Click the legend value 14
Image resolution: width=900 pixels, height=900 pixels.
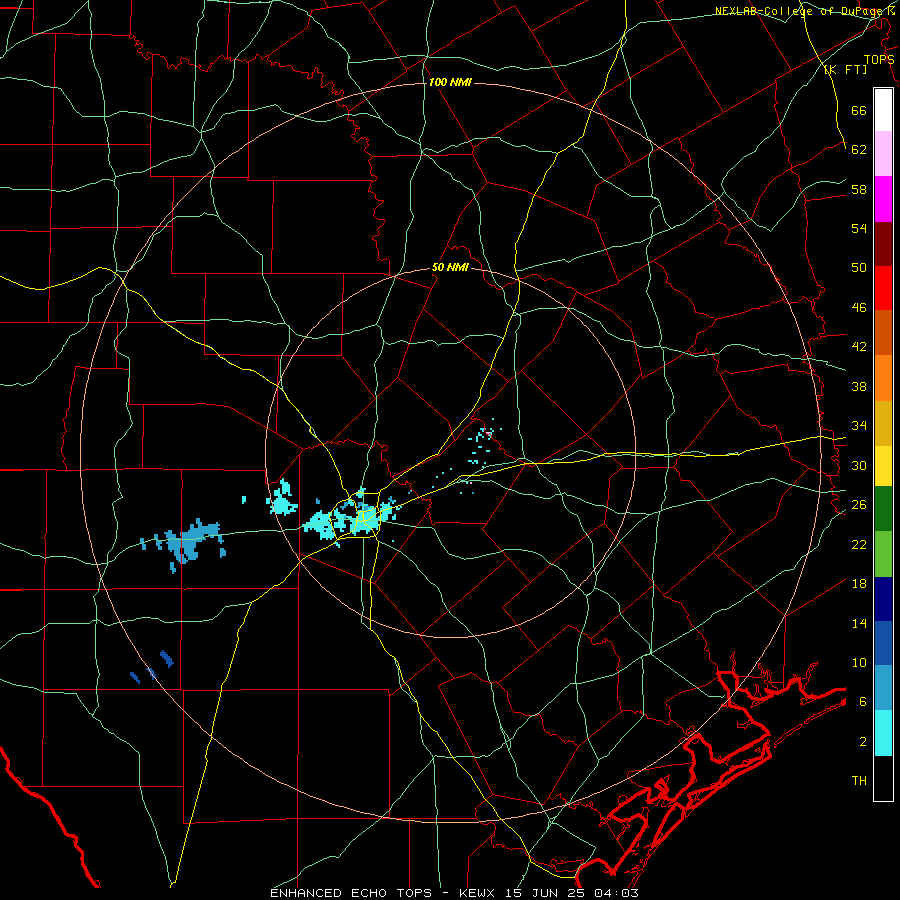tap(859, 624)
